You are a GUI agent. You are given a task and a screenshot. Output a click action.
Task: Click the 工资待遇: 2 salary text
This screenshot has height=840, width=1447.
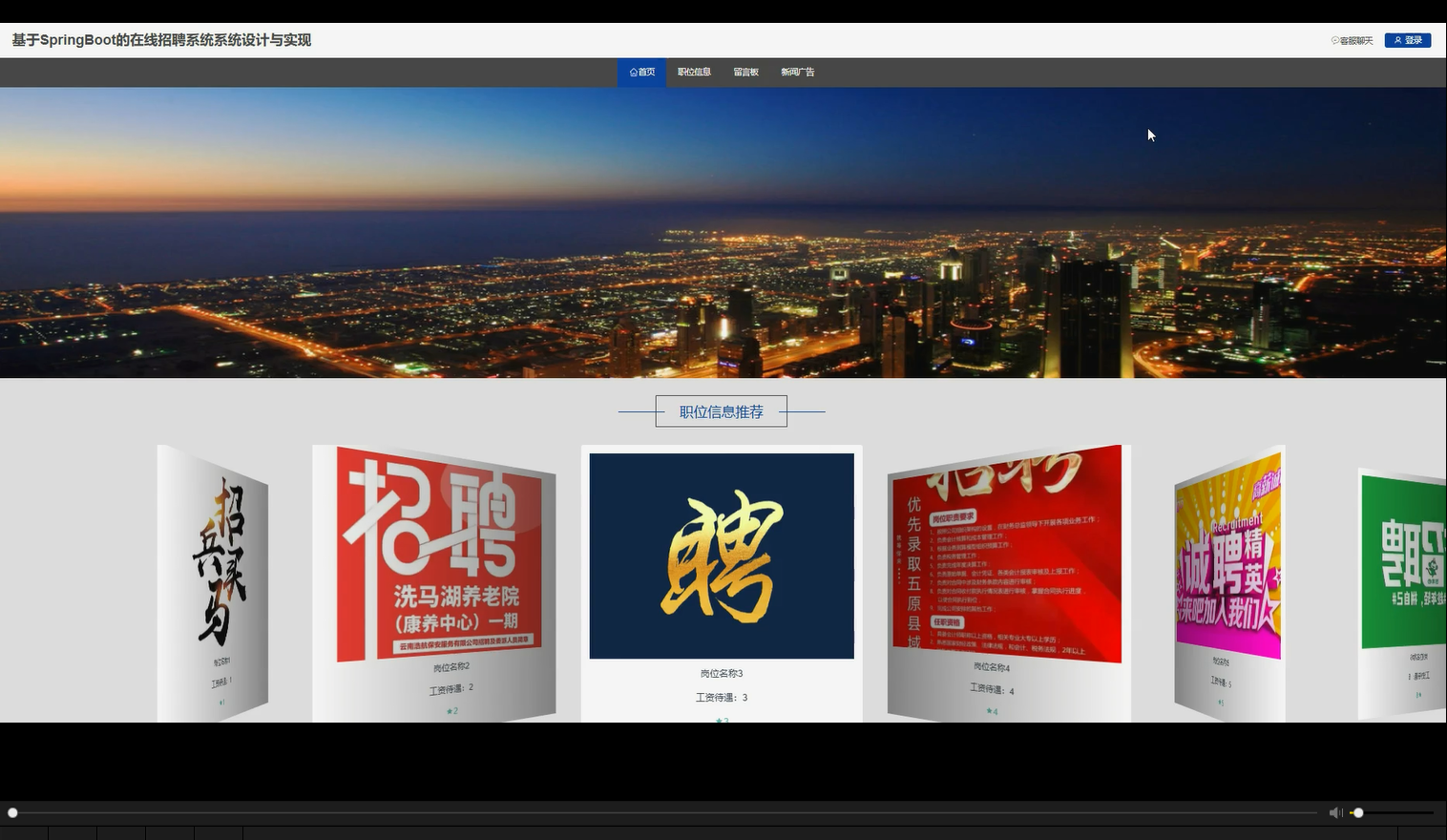[451, 689]
